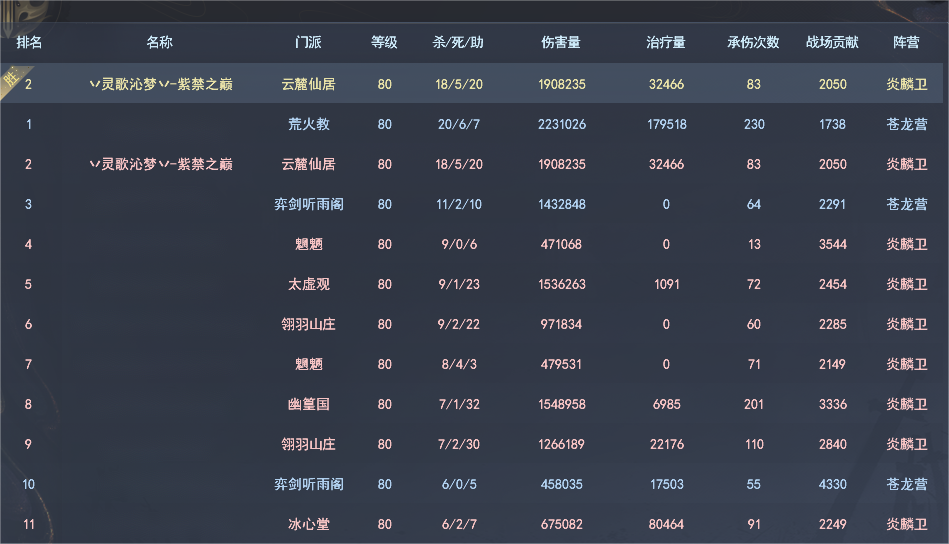The width and height of the screenshot is (949, 544).
Task: Click 炎麟卫 faction in rank 11 row
Action: pyautogui.click(x=907, y=523)
